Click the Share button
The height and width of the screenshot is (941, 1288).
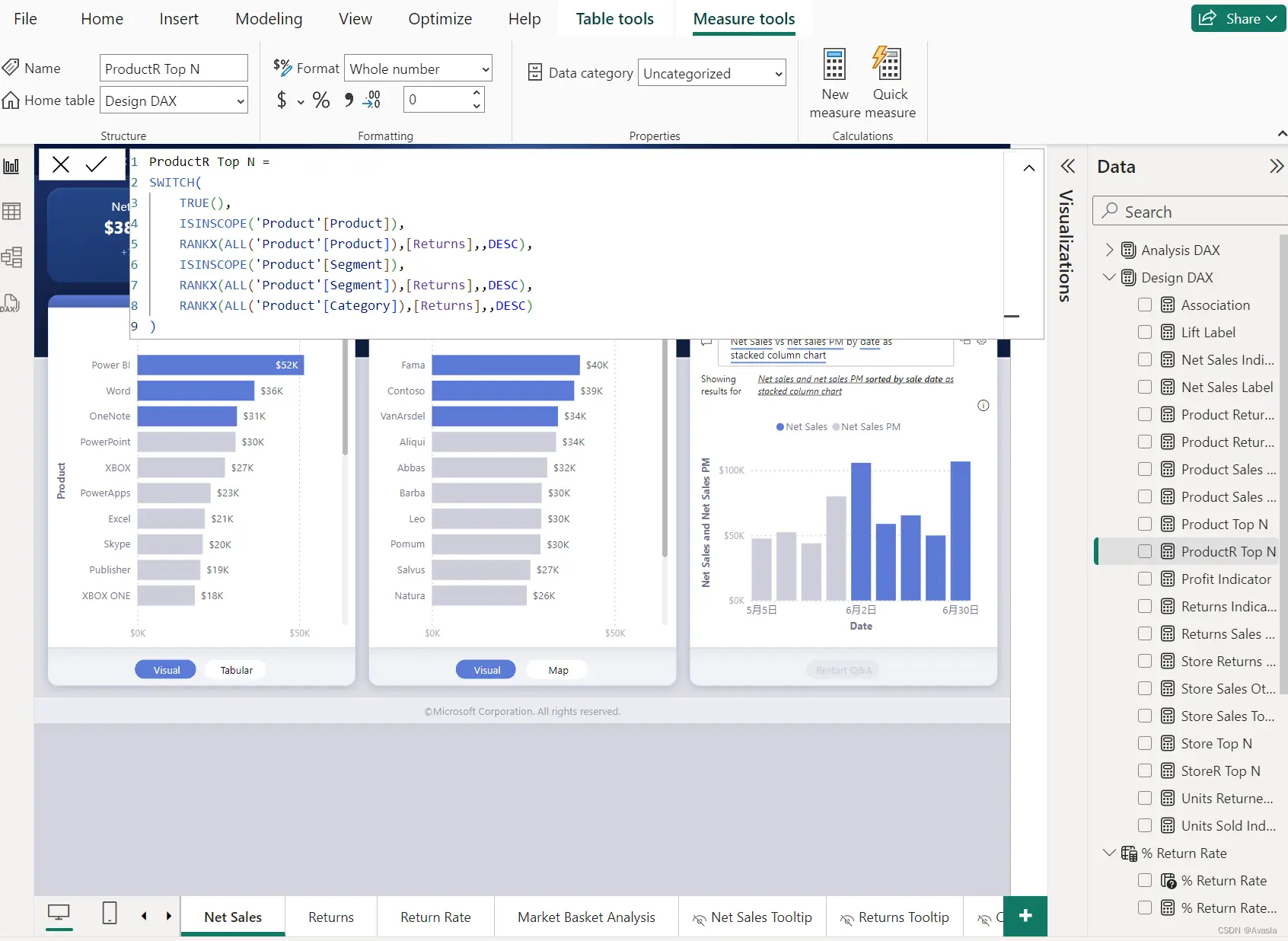click(x=1238, y=19)
